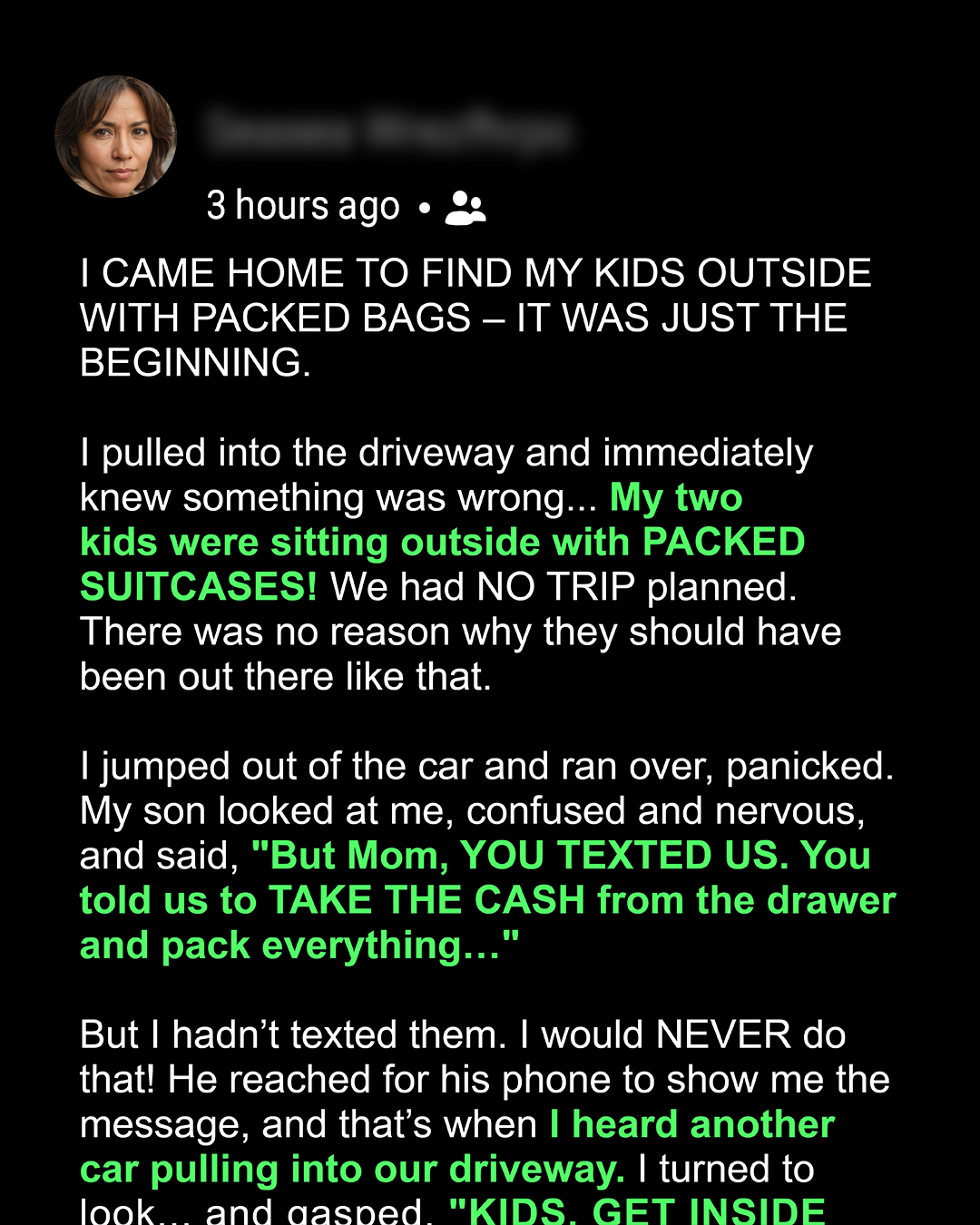
Task: Click the friends audience icon
Action: tap(465, 208)
